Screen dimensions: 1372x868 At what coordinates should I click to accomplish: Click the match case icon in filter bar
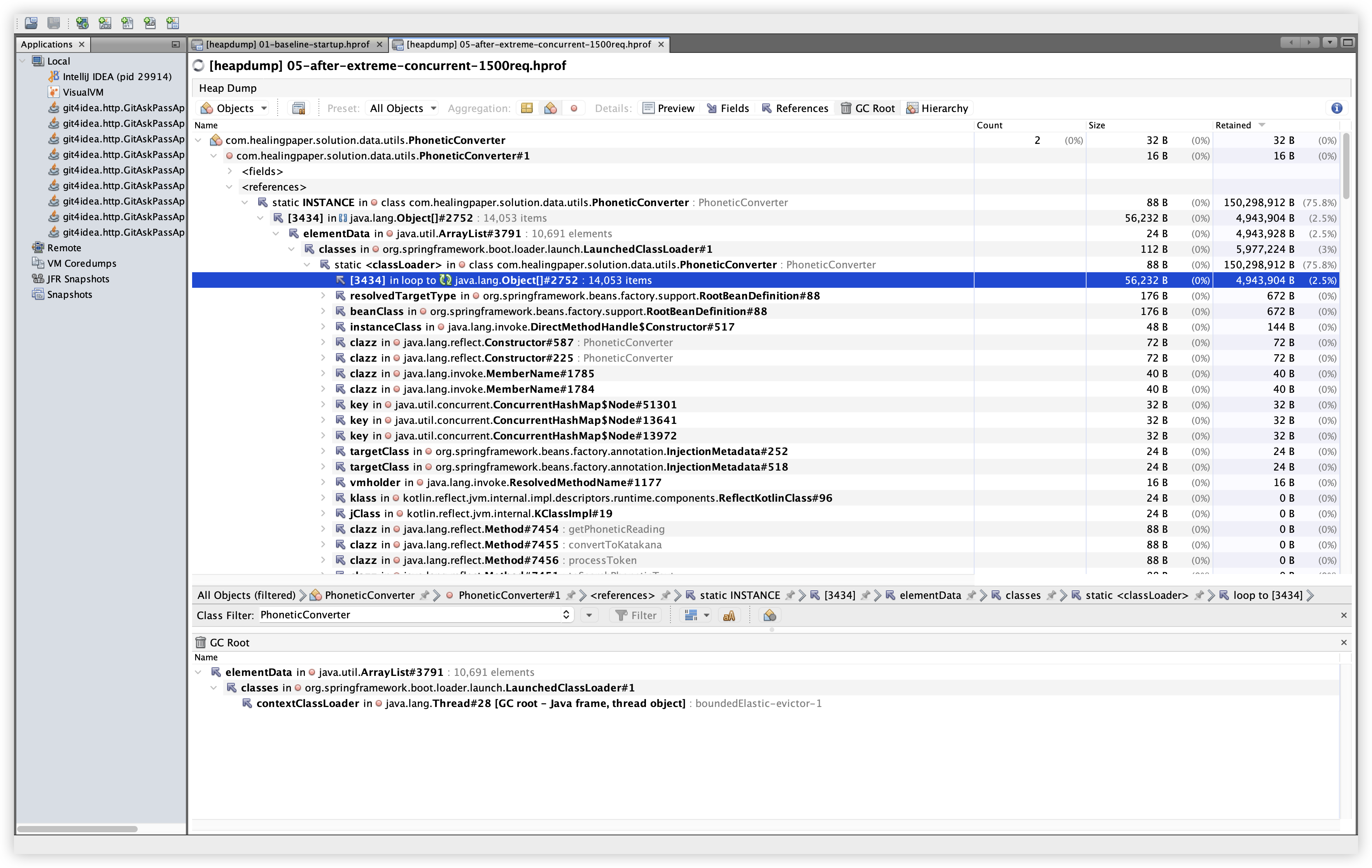pyautogui.click(x=729, y=616)
